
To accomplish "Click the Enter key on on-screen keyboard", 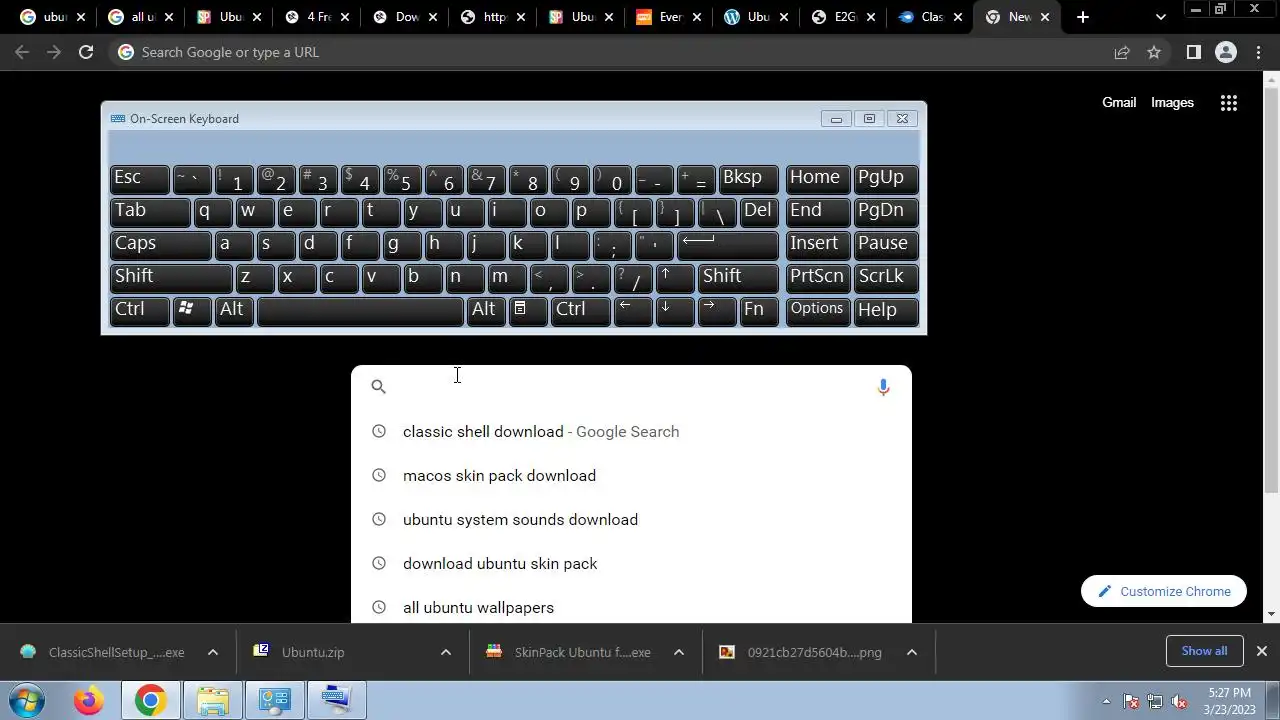I will [728, 245].
